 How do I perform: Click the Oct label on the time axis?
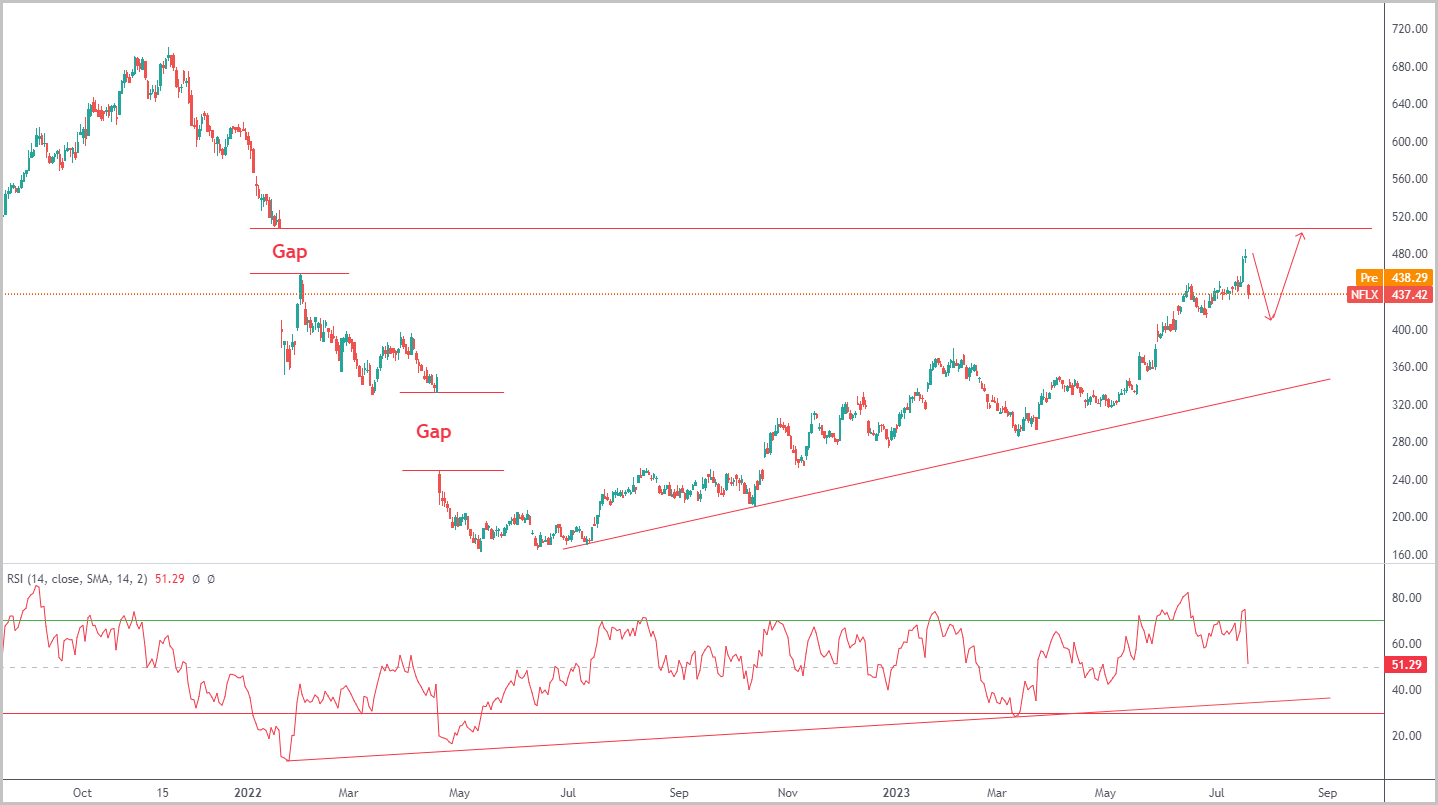[x=83, y=793]
